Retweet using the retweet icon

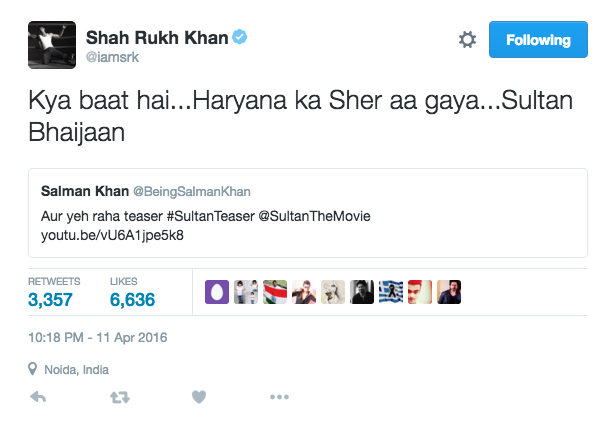coord(119,397)
